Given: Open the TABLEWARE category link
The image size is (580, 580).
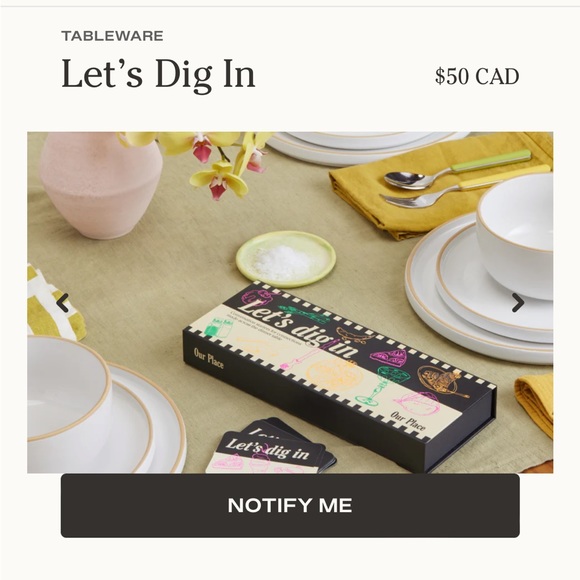Looking at the screenshot, I should [112, 36].
